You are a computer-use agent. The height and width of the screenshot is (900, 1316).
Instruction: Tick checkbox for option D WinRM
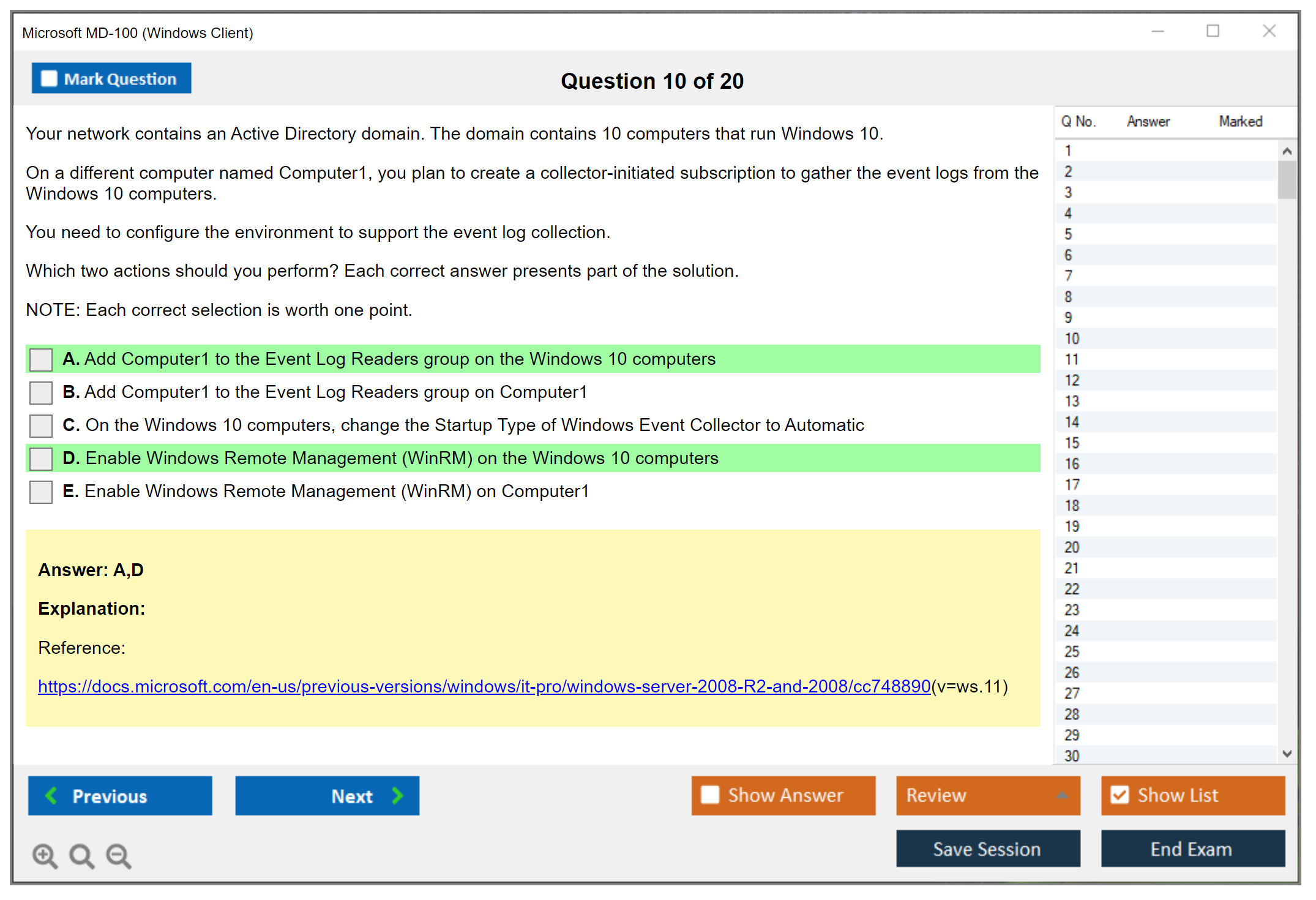(x=41, y=459)
